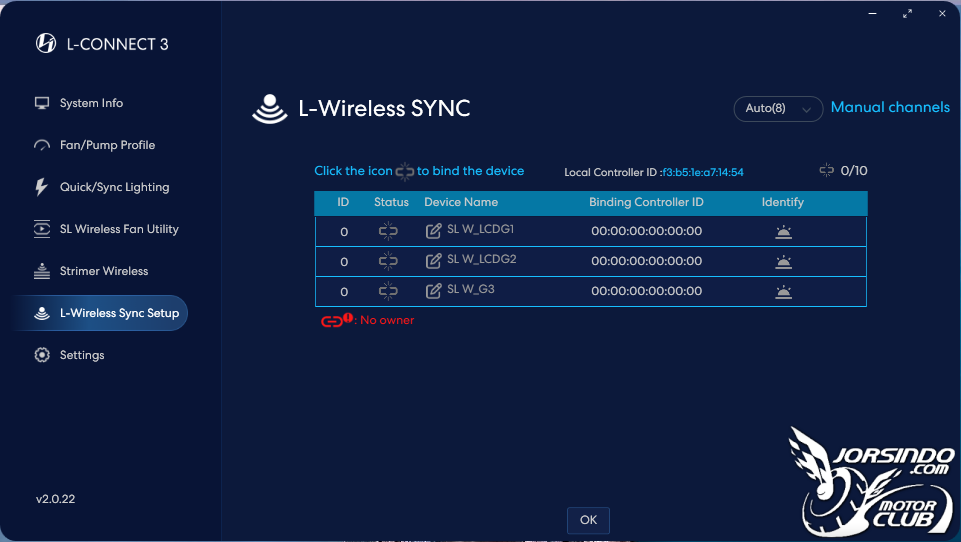Screen dimensions: 961x542
Task: Click the ID value 0 in SL W_G3 row
Action: 344,292
